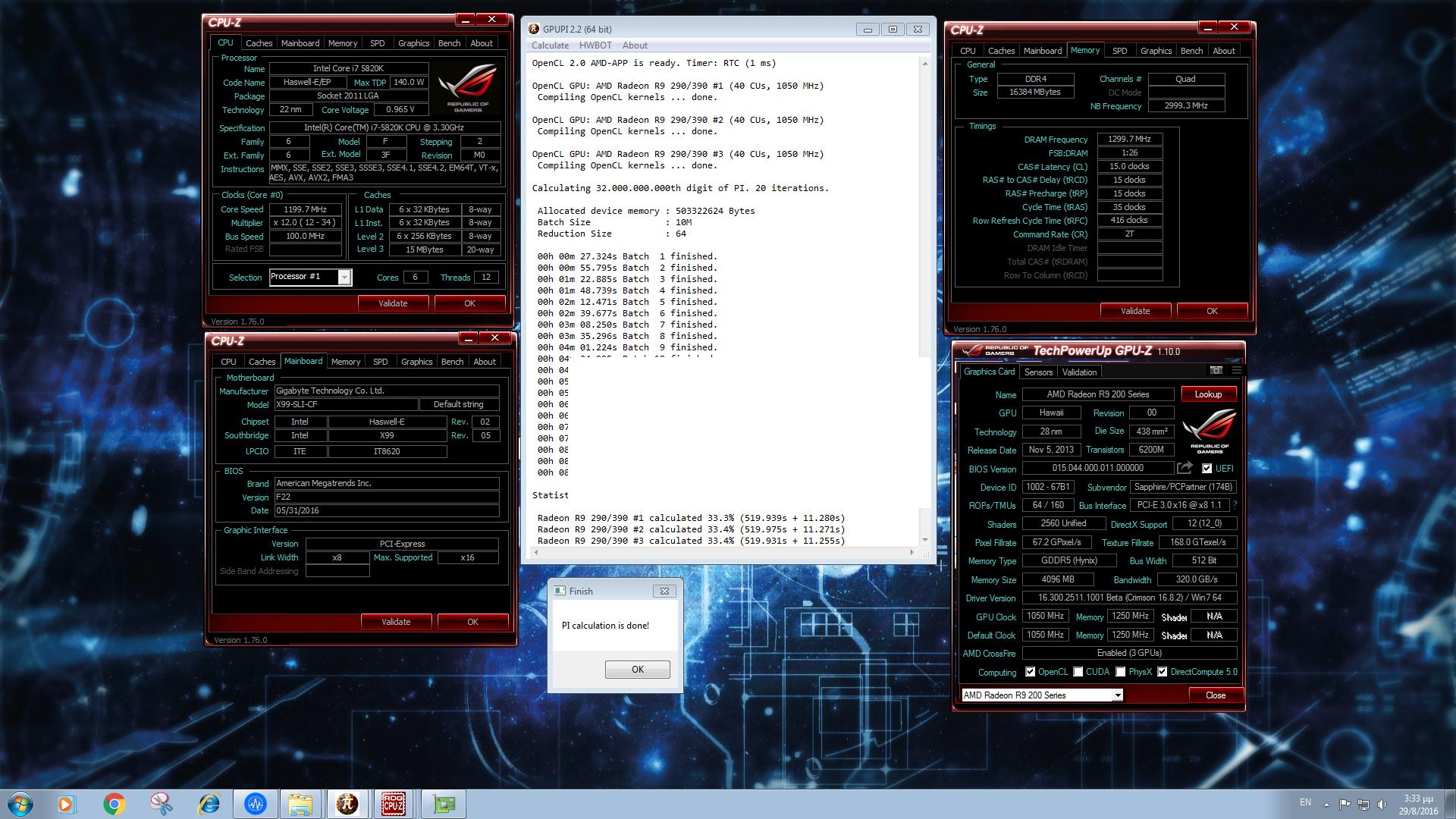This screenshot has height=819, width=1456.
Task: Open the Snipping Tool taskbar icon
Action: (x=161, y=804)
